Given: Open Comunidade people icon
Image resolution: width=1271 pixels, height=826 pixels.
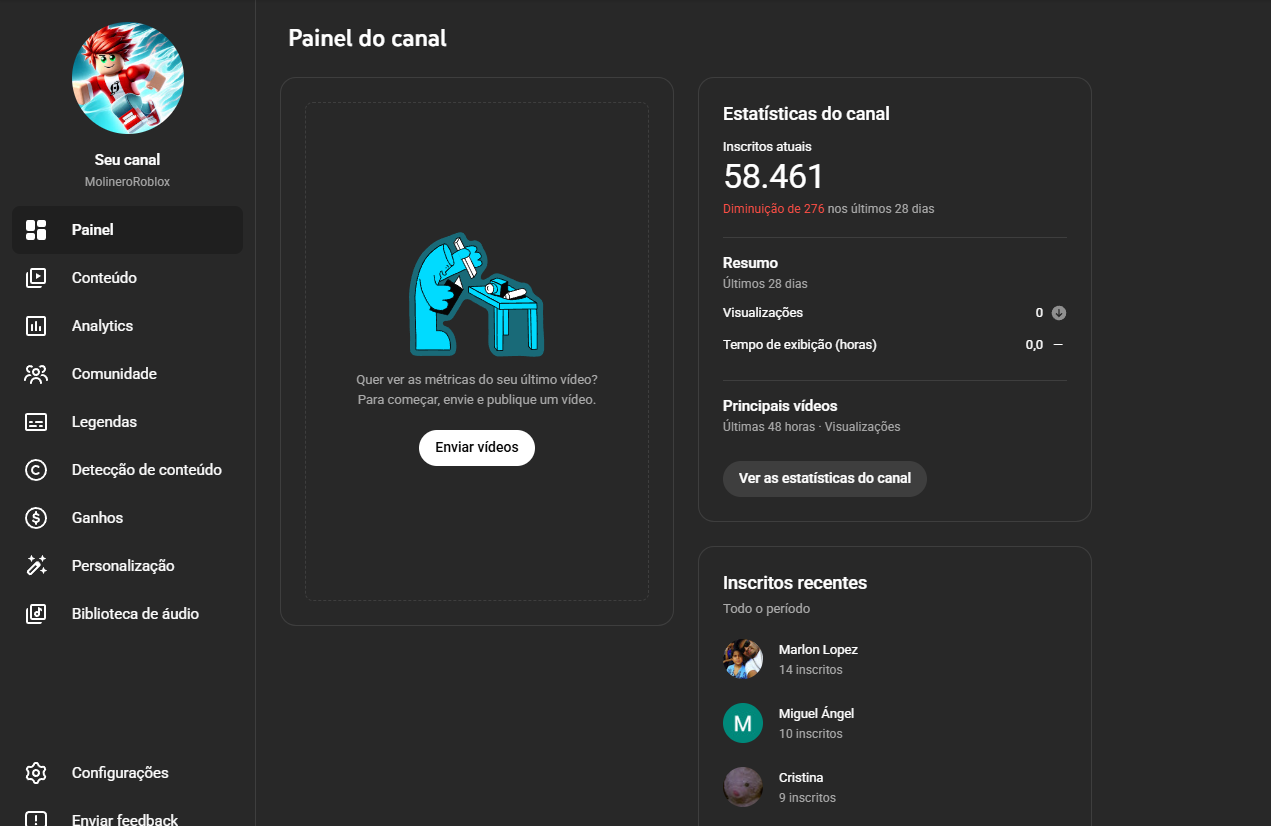Looking at the screenshot, I should coord(36,374).
